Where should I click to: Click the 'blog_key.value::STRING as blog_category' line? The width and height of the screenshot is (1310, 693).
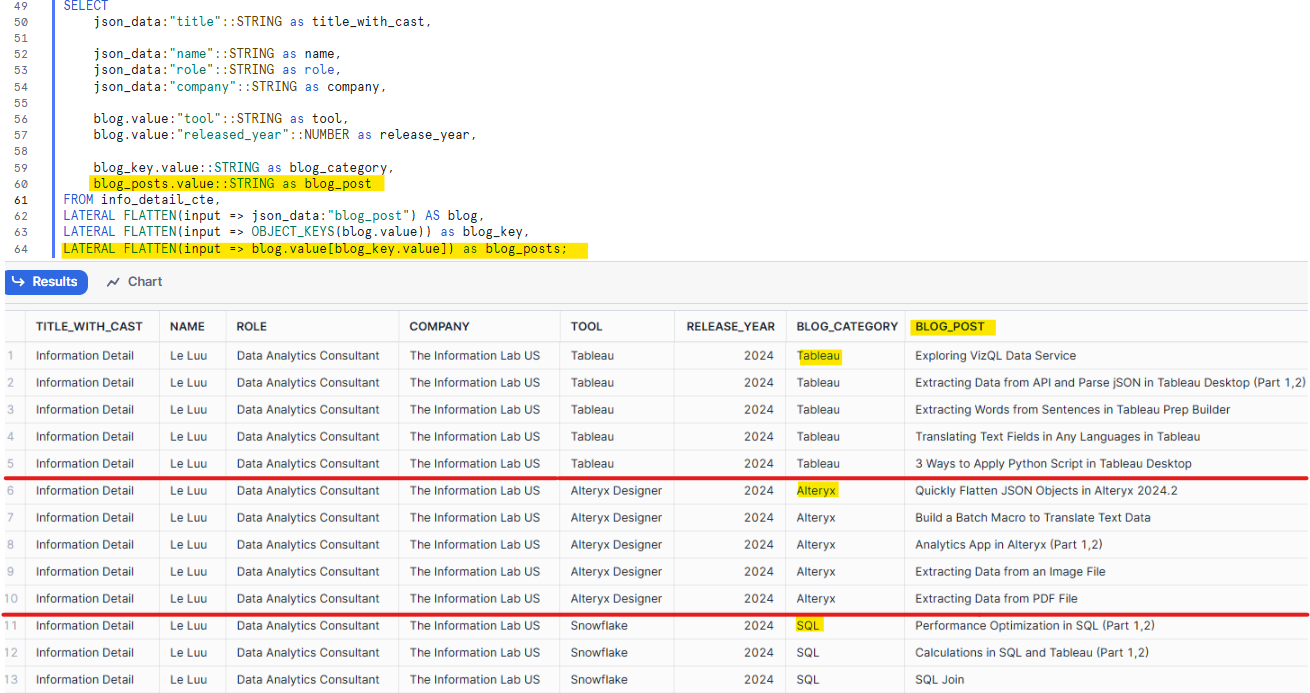coord(244,168)
